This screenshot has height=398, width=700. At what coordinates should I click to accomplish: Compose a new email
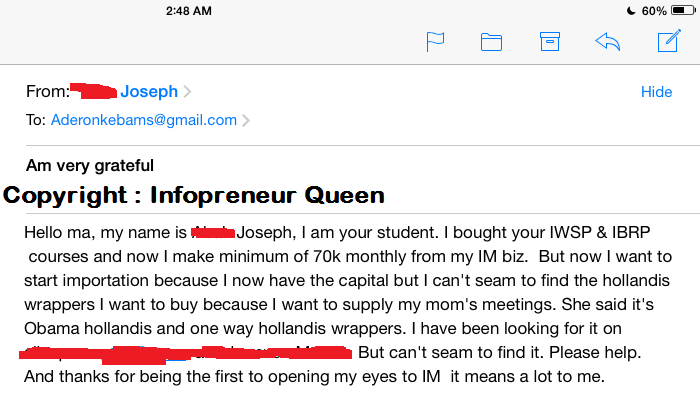(669, 41)
